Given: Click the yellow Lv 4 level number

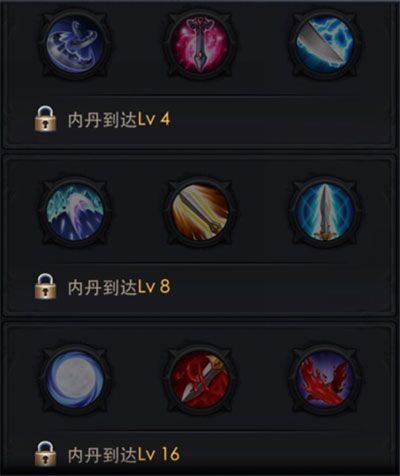Looking at the screenshot, I should (154, 119).
